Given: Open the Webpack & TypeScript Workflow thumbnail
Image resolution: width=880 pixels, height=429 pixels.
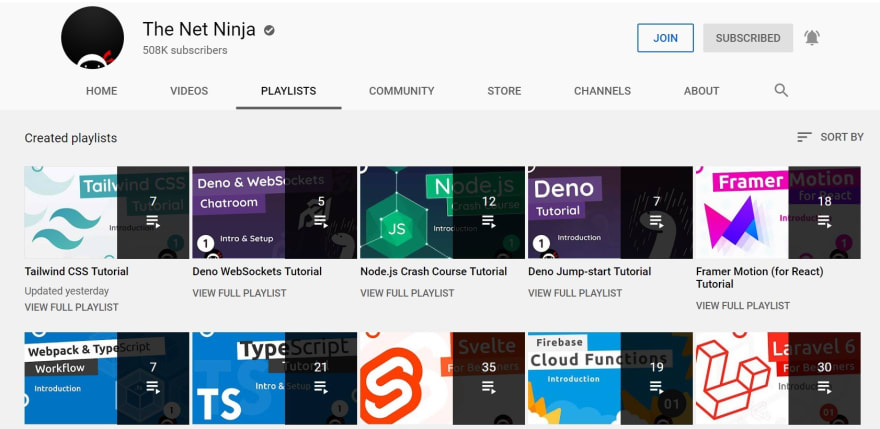Looking at the screenshot, I should (x=107, y=378).
